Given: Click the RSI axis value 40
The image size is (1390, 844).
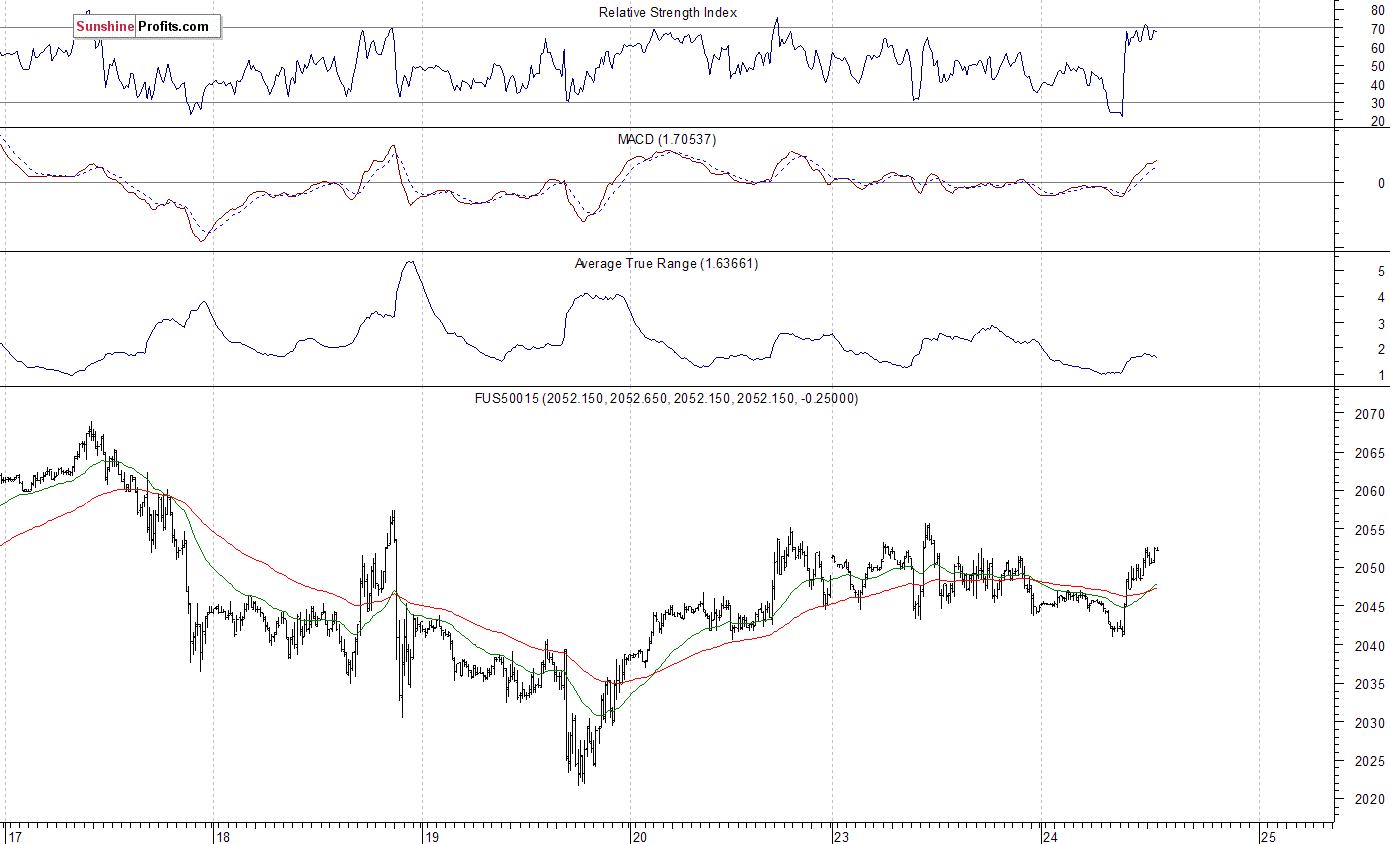Looking at the screenshot, I should (1377, 85).
